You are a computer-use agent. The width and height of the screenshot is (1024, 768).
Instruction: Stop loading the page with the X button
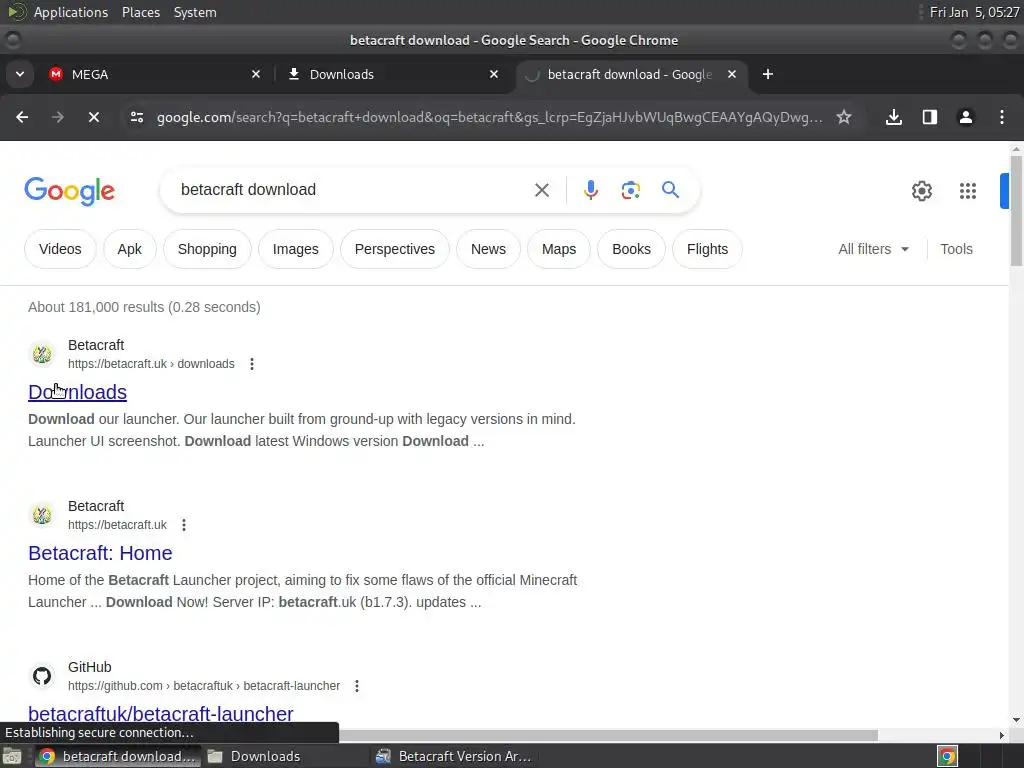[x=93, y=118]
